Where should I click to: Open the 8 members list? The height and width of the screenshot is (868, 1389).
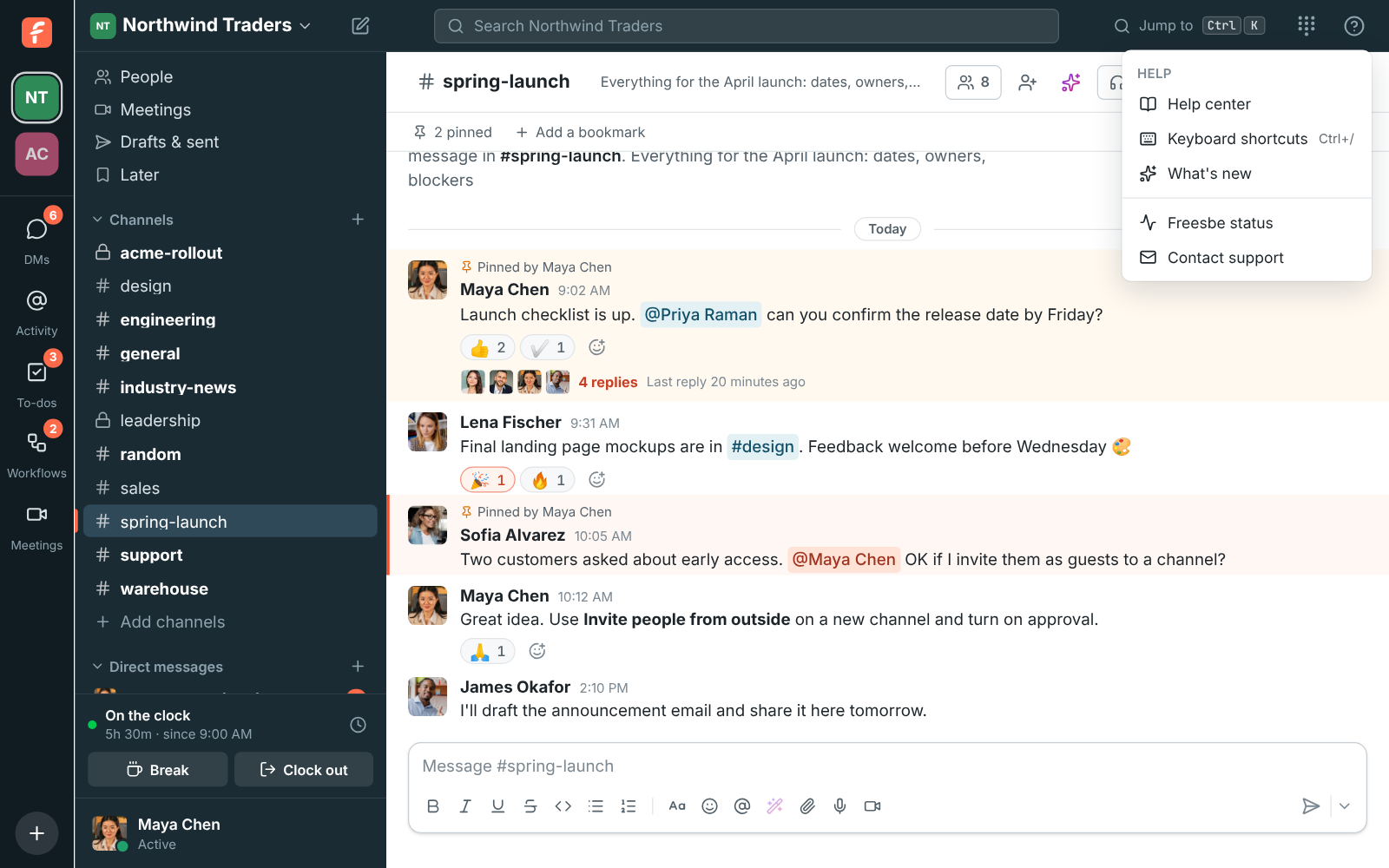[x=973, y=82]
